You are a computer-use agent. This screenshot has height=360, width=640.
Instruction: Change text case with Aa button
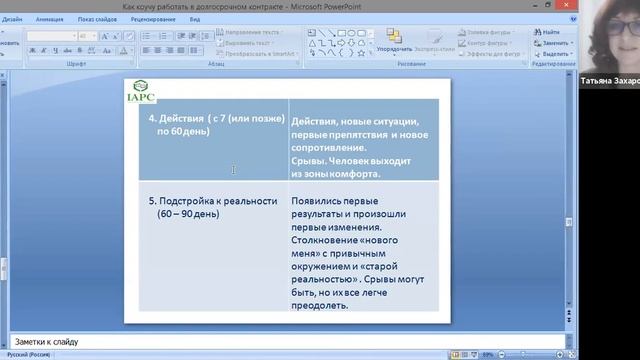(107, 51)
